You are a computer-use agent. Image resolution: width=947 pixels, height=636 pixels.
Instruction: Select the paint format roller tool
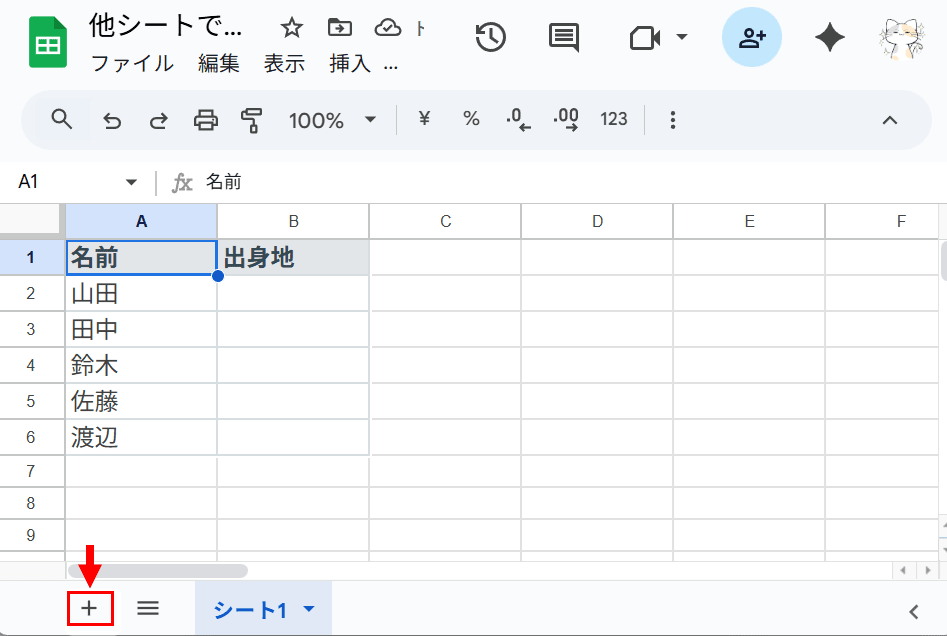coord(251,121)
